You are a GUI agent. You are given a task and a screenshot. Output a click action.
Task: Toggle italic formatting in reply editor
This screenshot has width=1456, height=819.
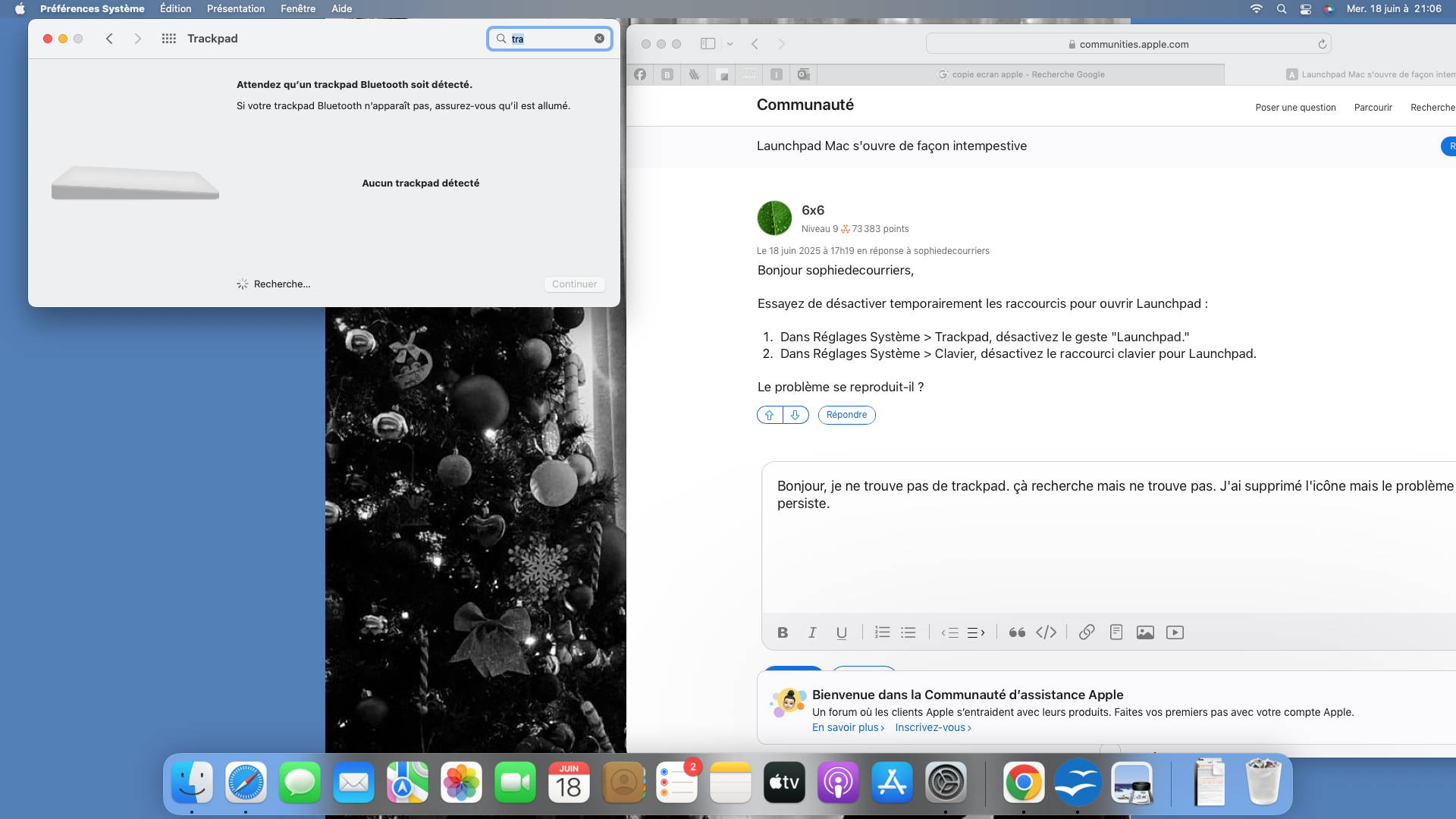pos(812,632)
